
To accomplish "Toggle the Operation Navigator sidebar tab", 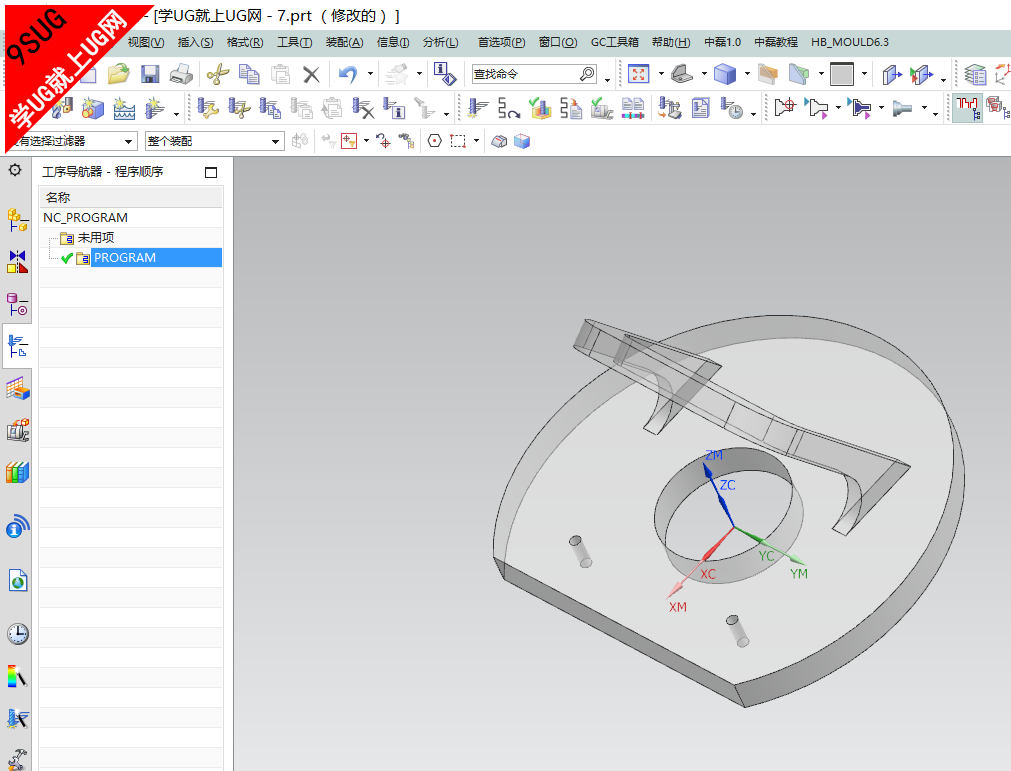I will [x=17, y=346].
